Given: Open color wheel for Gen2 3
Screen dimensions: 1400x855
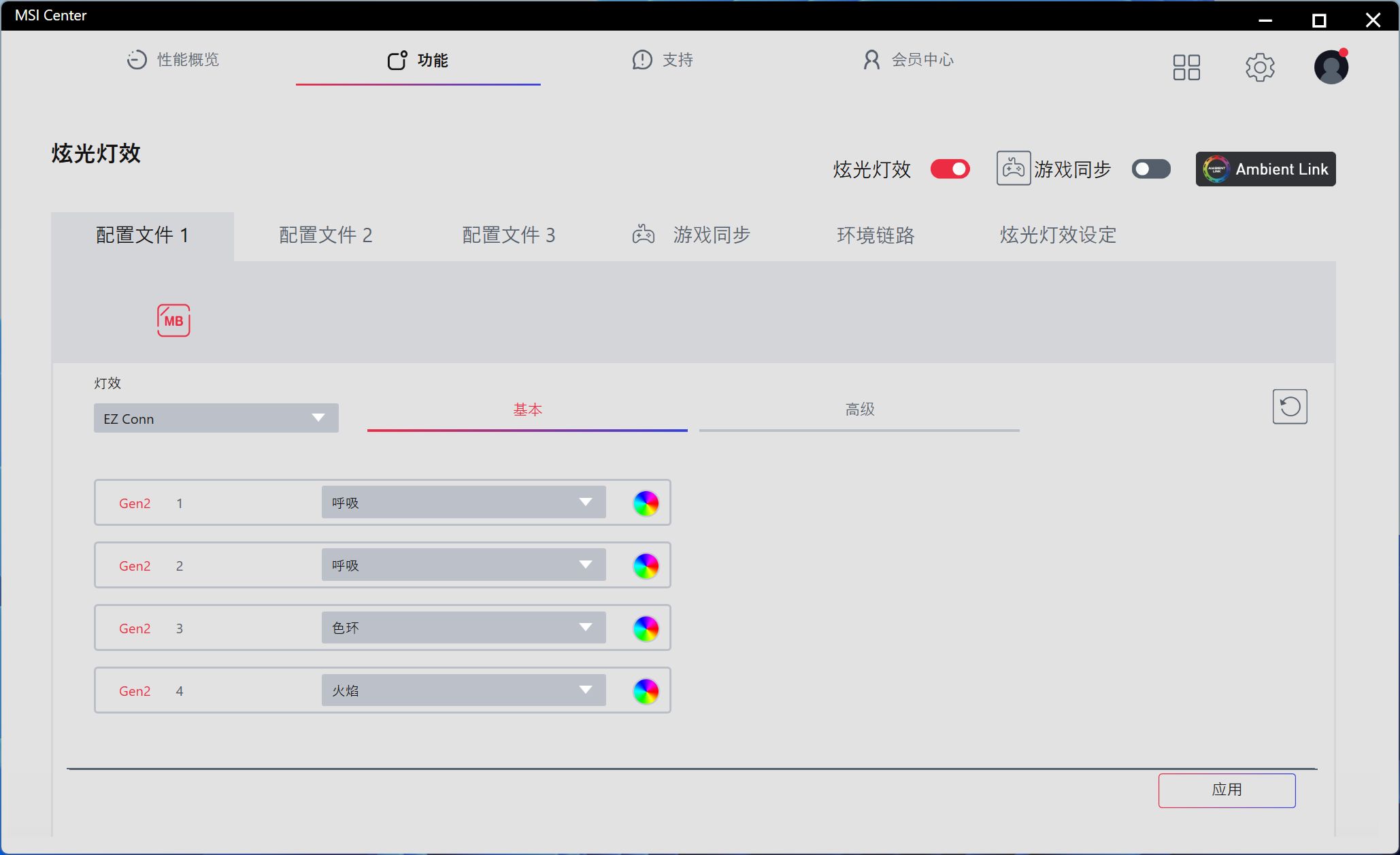Looking at the screenshot, I should (646, 628).
